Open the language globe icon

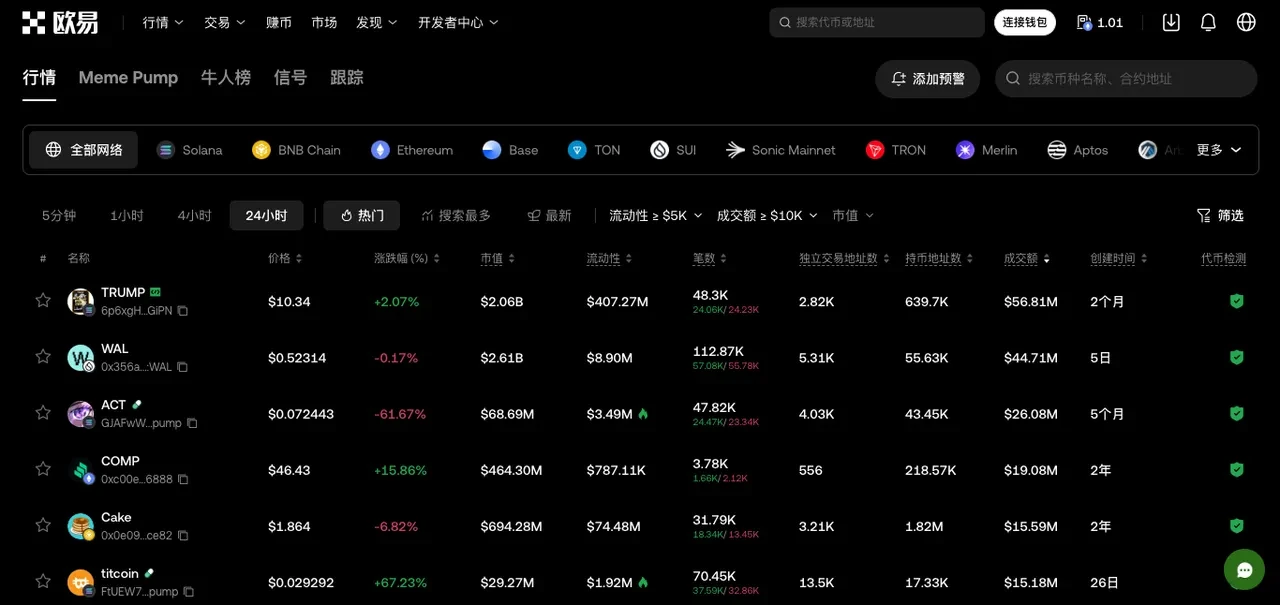point(1246,22)
